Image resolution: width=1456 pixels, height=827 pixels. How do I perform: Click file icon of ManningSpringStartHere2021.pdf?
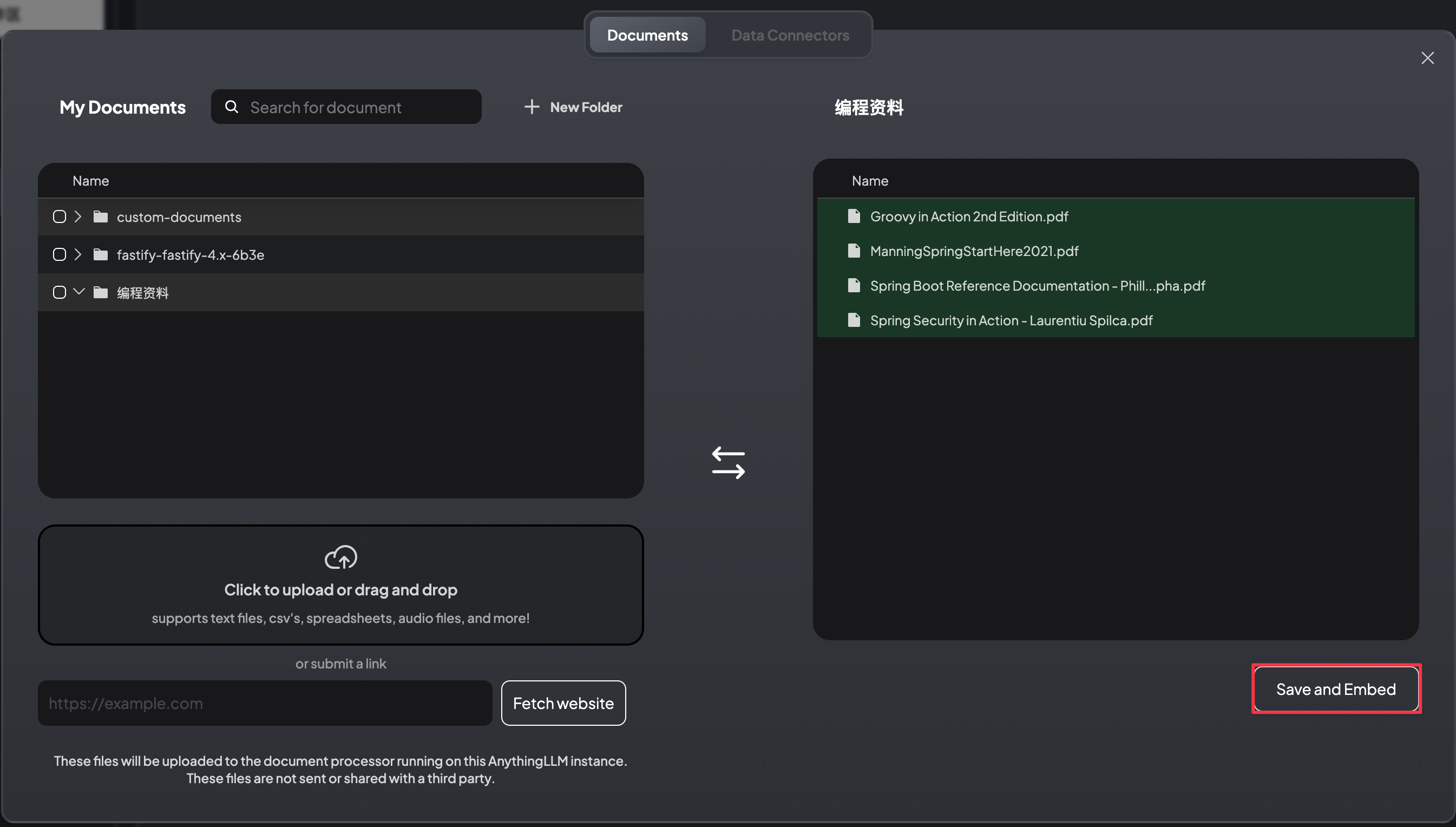[x=854, y=251]
